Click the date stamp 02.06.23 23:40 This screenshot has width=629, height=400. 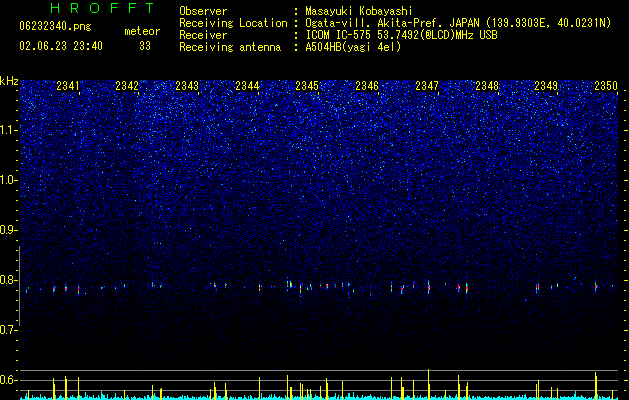pyautogui.click(x=61, y=46)
